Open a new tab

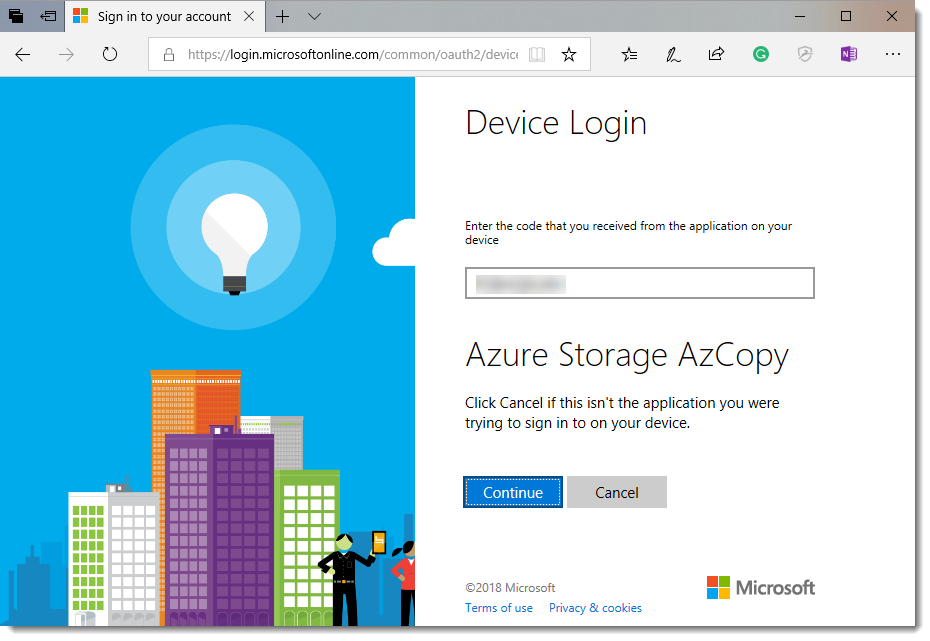pyautogui.click(x=282, y=17)
